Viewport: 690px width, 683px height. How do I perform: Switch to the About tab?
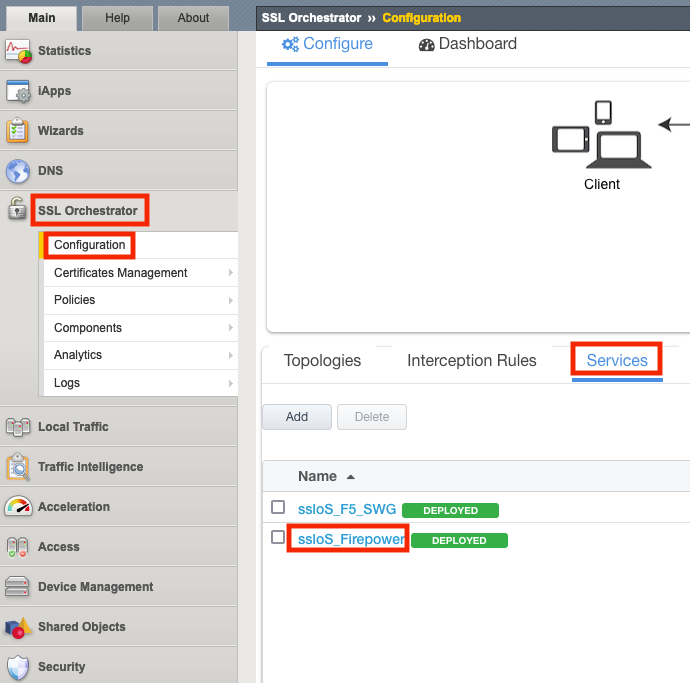coord(193,18)
